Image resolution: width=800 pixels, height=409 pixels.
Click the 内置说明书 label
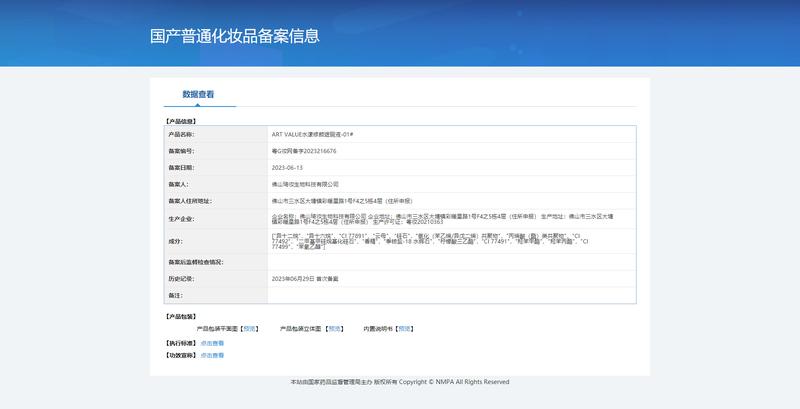click(378, 329)
